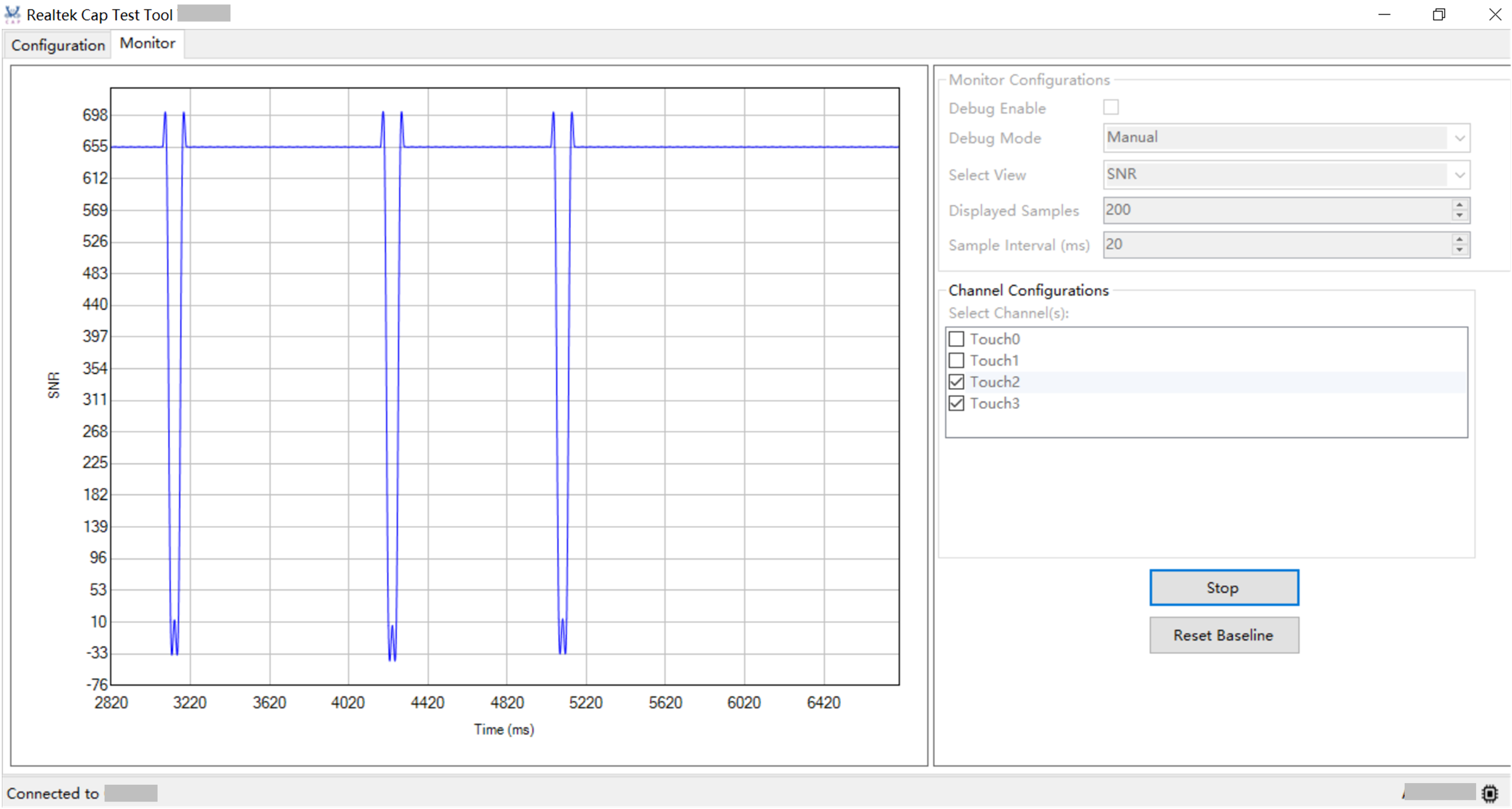Click the Monitor Configurations group title
Viewport: 1512px width, 809px height.
pyautogui.click(x=1029, y=80)
